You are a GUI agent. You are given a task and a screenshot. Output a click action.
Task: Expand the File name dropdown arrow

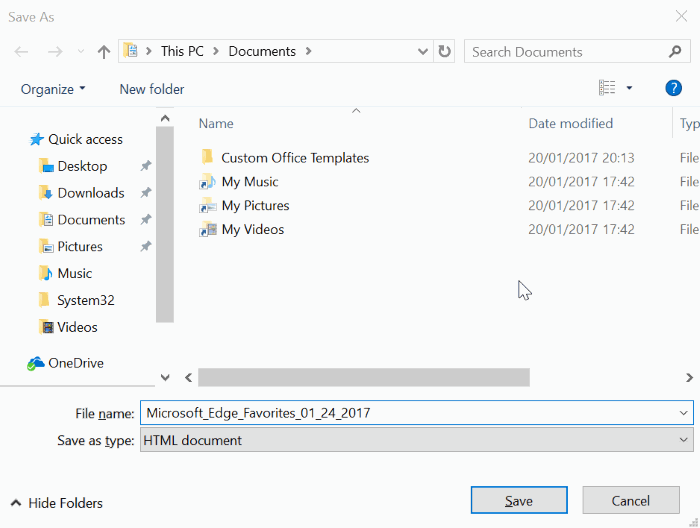(684, 412)
